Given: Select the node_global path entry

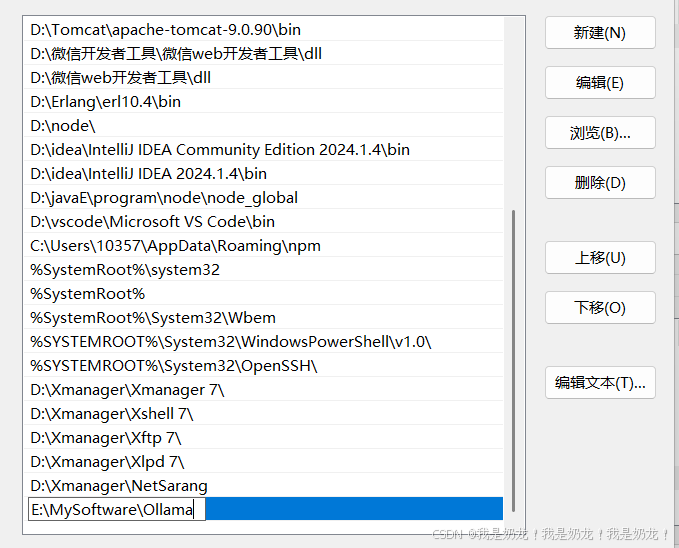Looking at the screenshot, I should tap(263, 198).
